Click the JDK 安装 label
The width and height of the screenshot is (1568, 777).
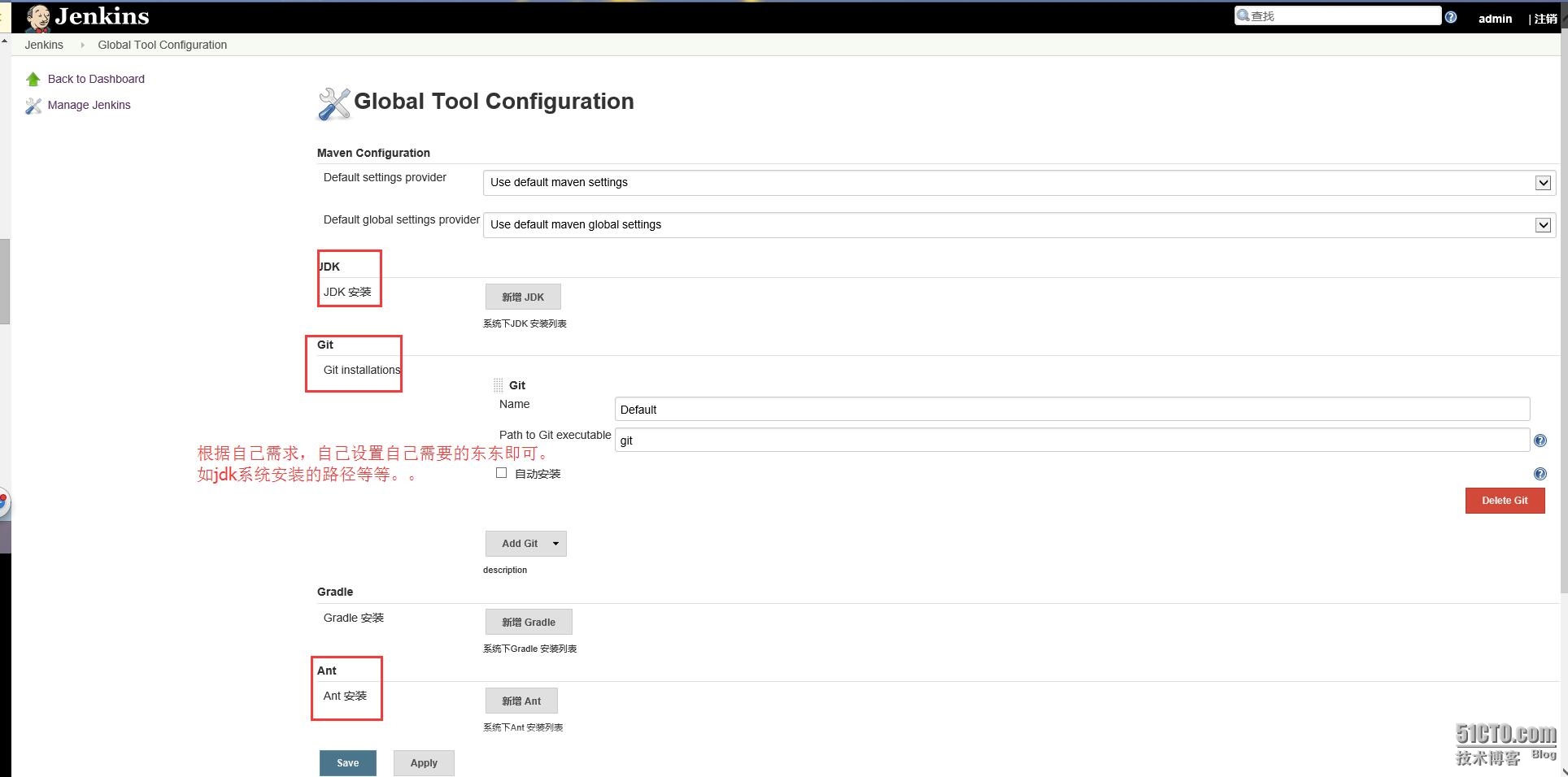pos(347,292)
